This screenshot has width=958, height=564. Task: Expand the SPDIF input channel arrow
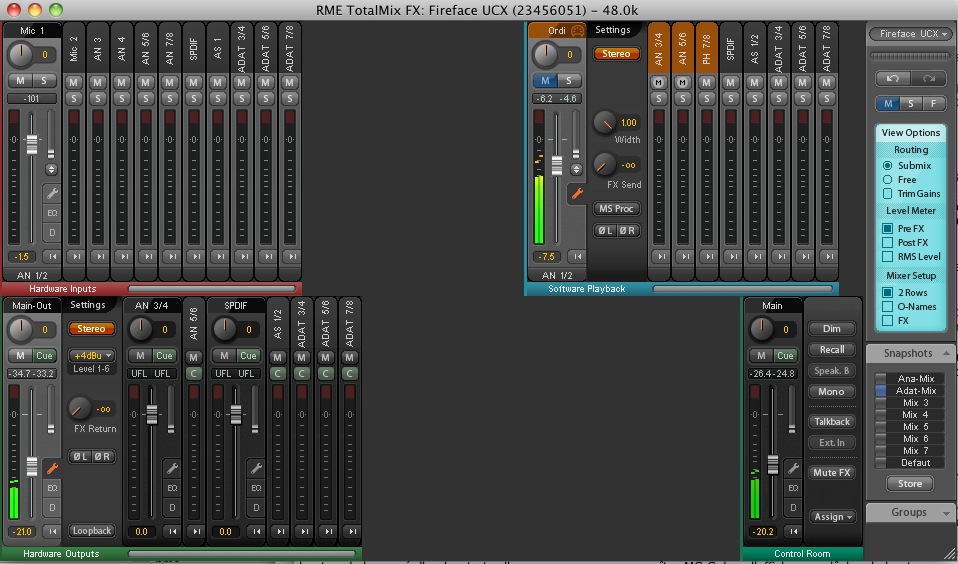tap(196, 257)
